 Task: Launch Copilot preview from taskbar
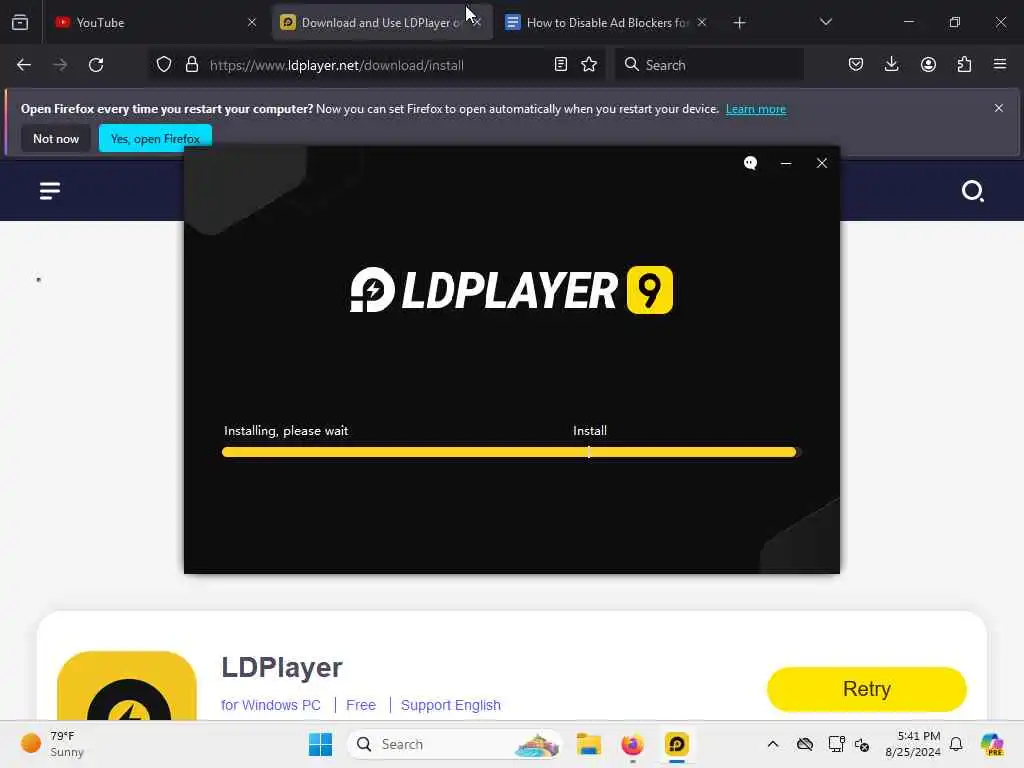(x=992, y=744)
